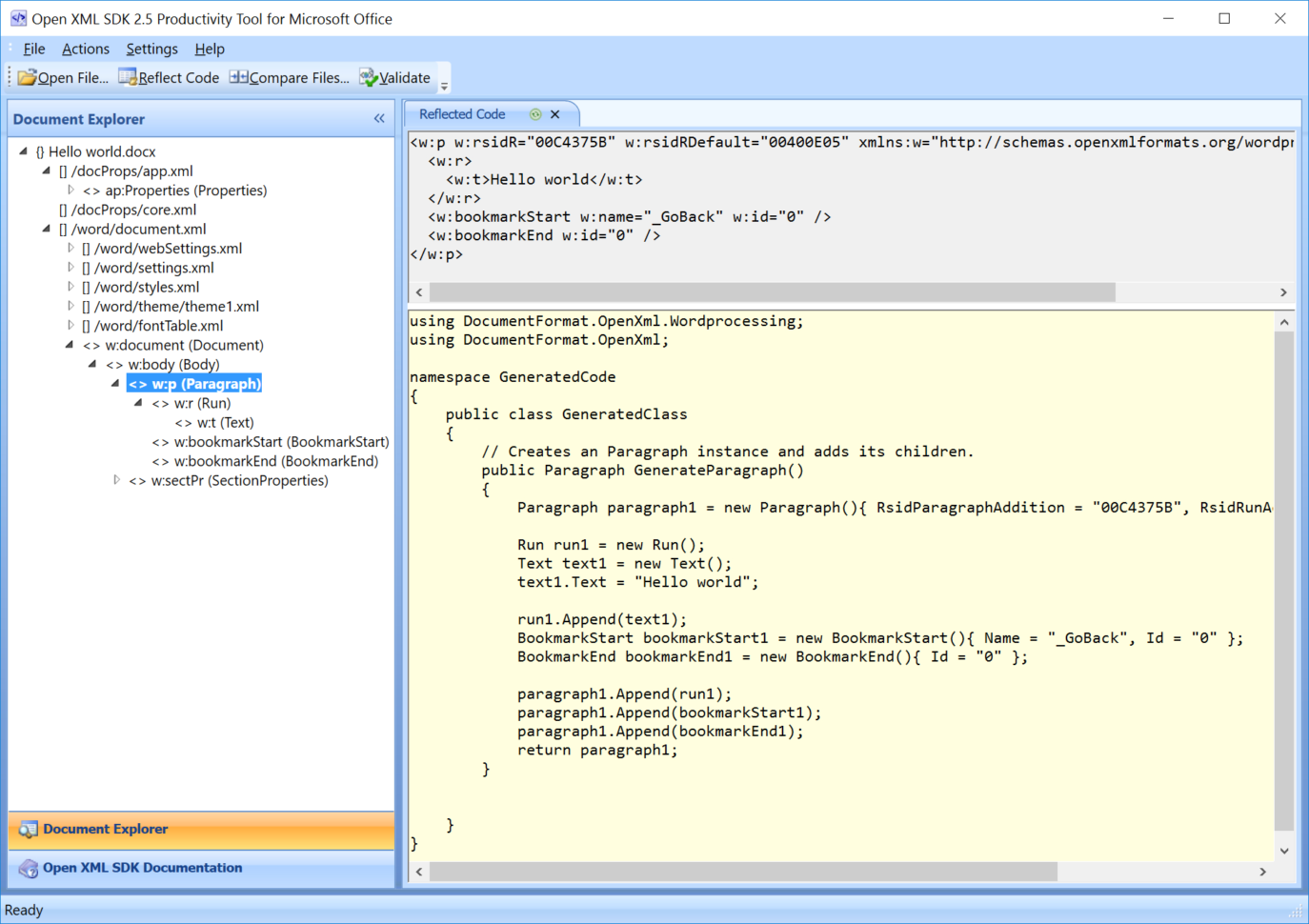
Task: Open a file using the Open File icon
Action: pyautogui.click(x=28, y=77)
